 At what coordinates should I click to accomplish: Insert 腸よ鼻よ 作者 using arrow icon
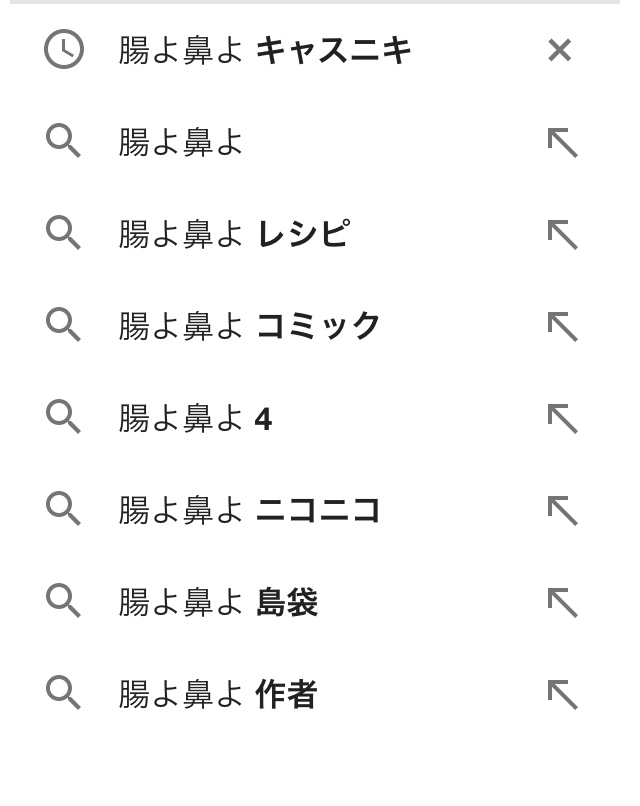tap(562, 695)
